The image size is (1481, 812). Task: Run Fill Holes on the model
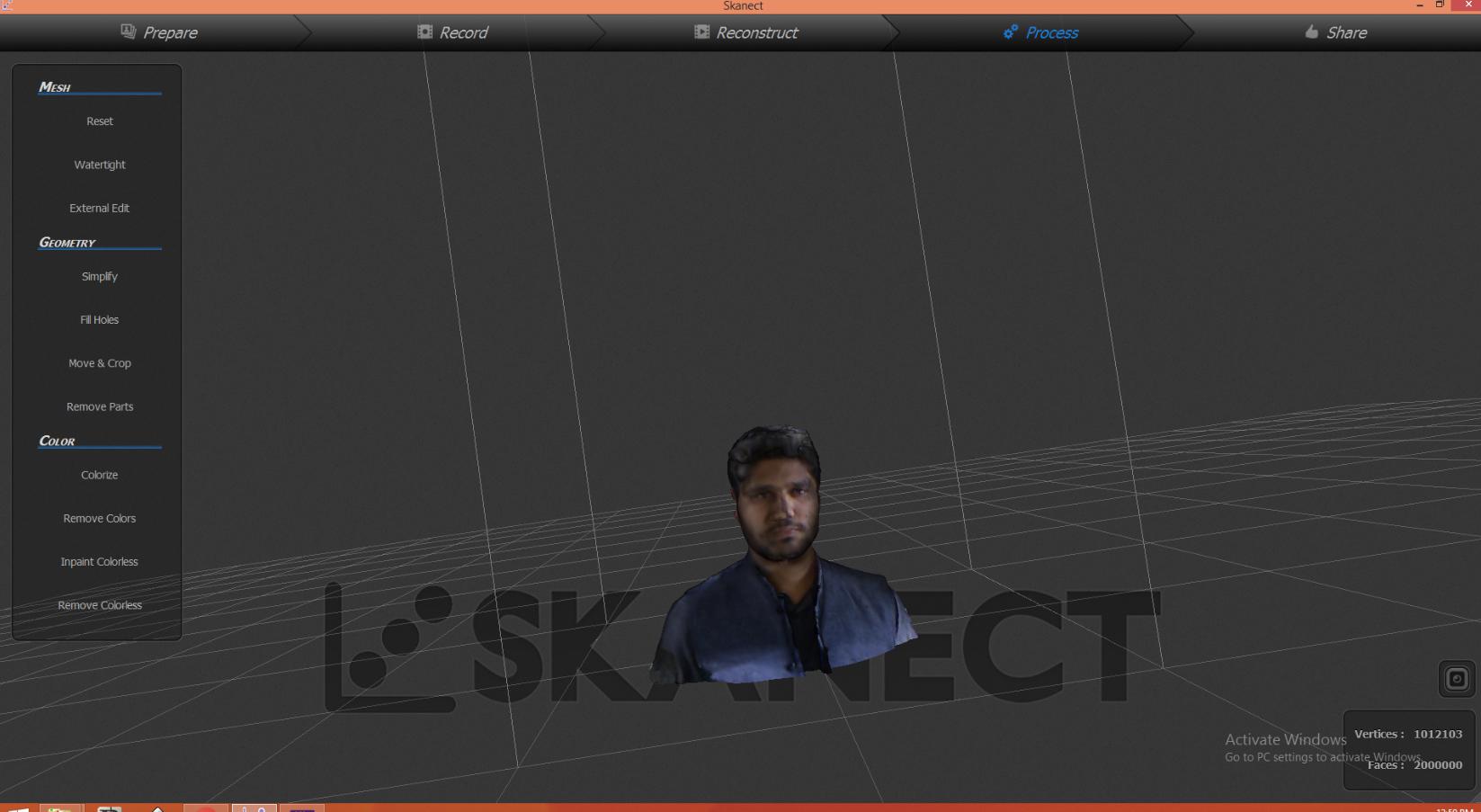tap(100, 319)
